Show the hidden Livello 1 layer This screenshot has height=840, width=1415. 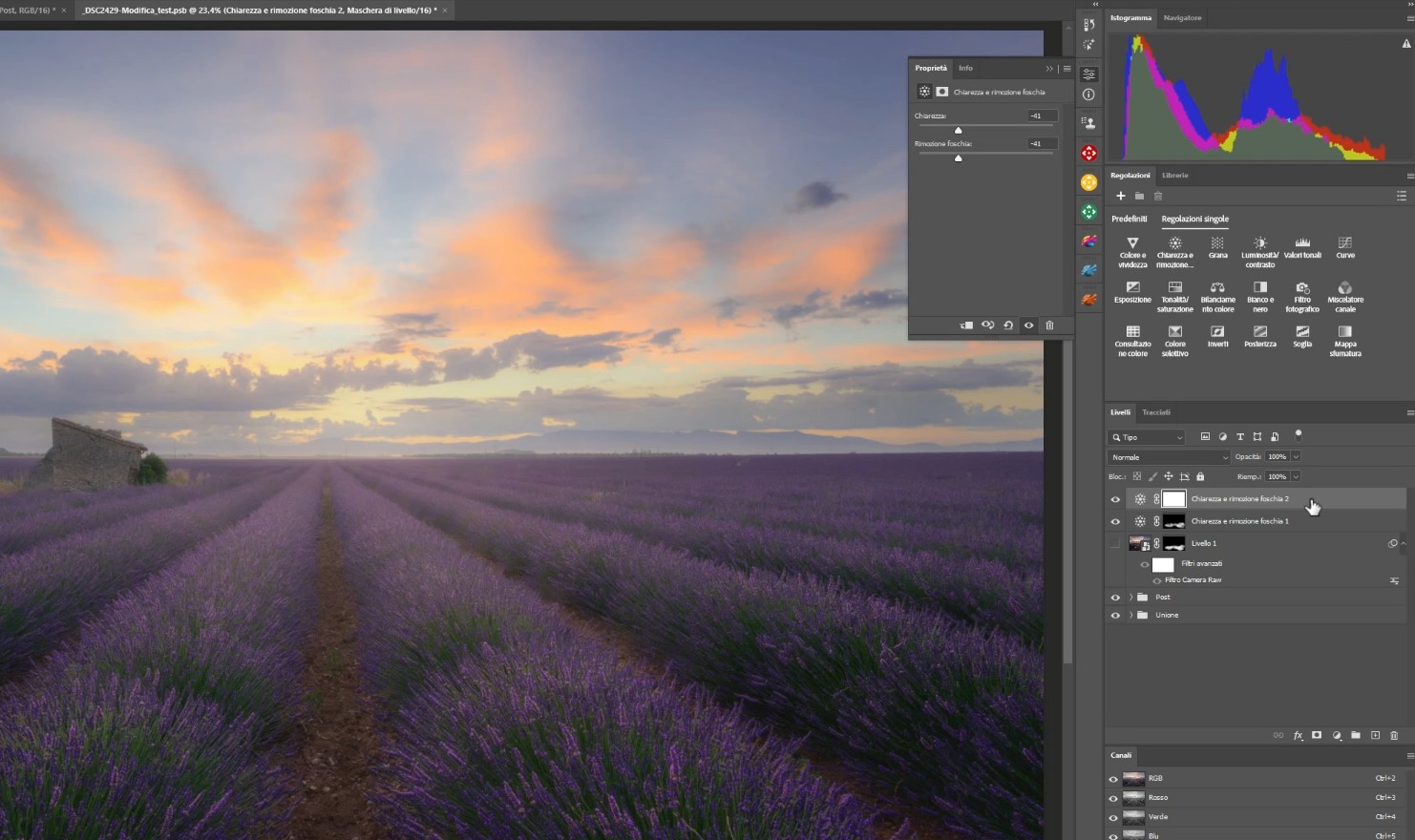click(1114, 544)
